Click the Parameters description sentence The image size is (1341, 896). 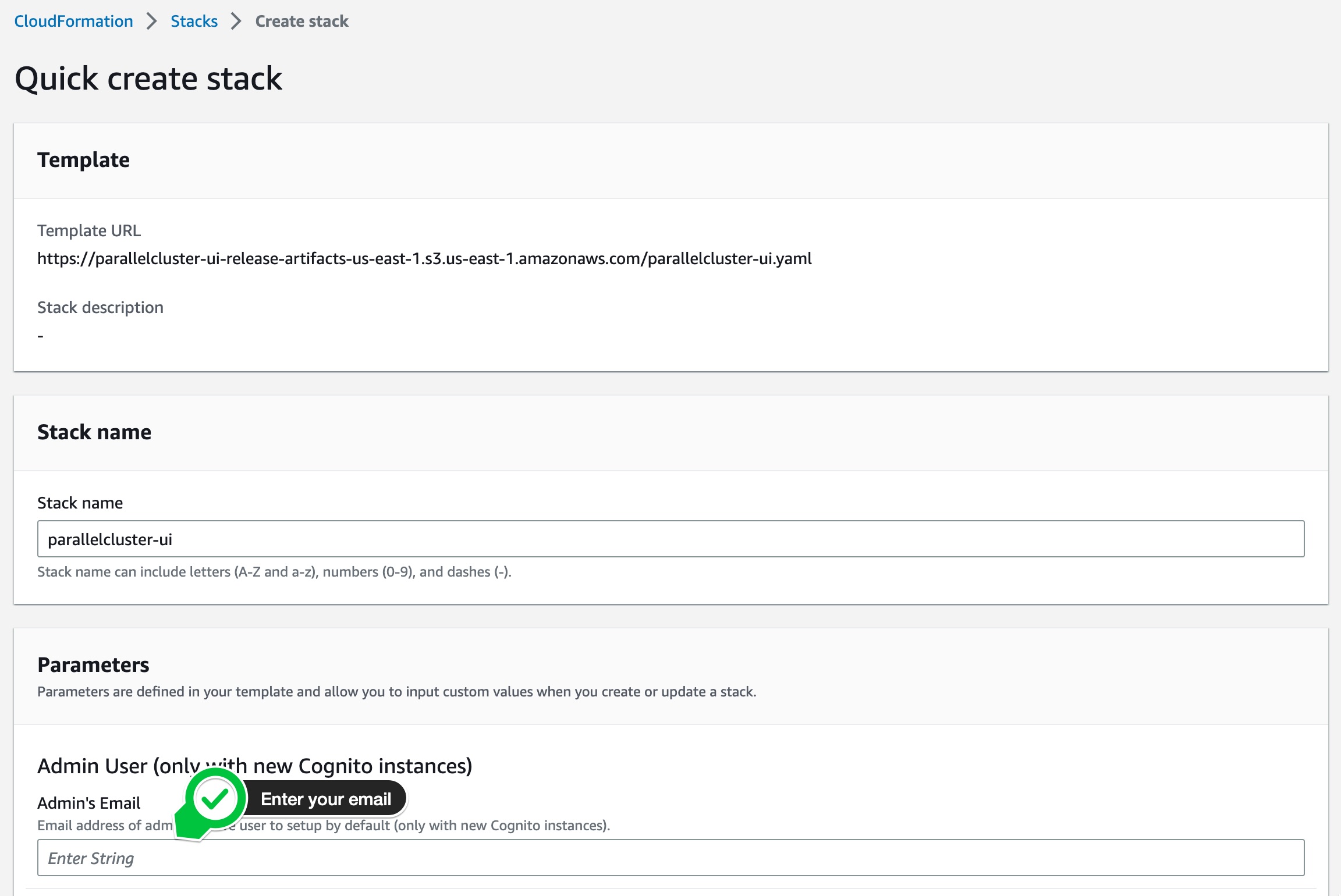397,692
